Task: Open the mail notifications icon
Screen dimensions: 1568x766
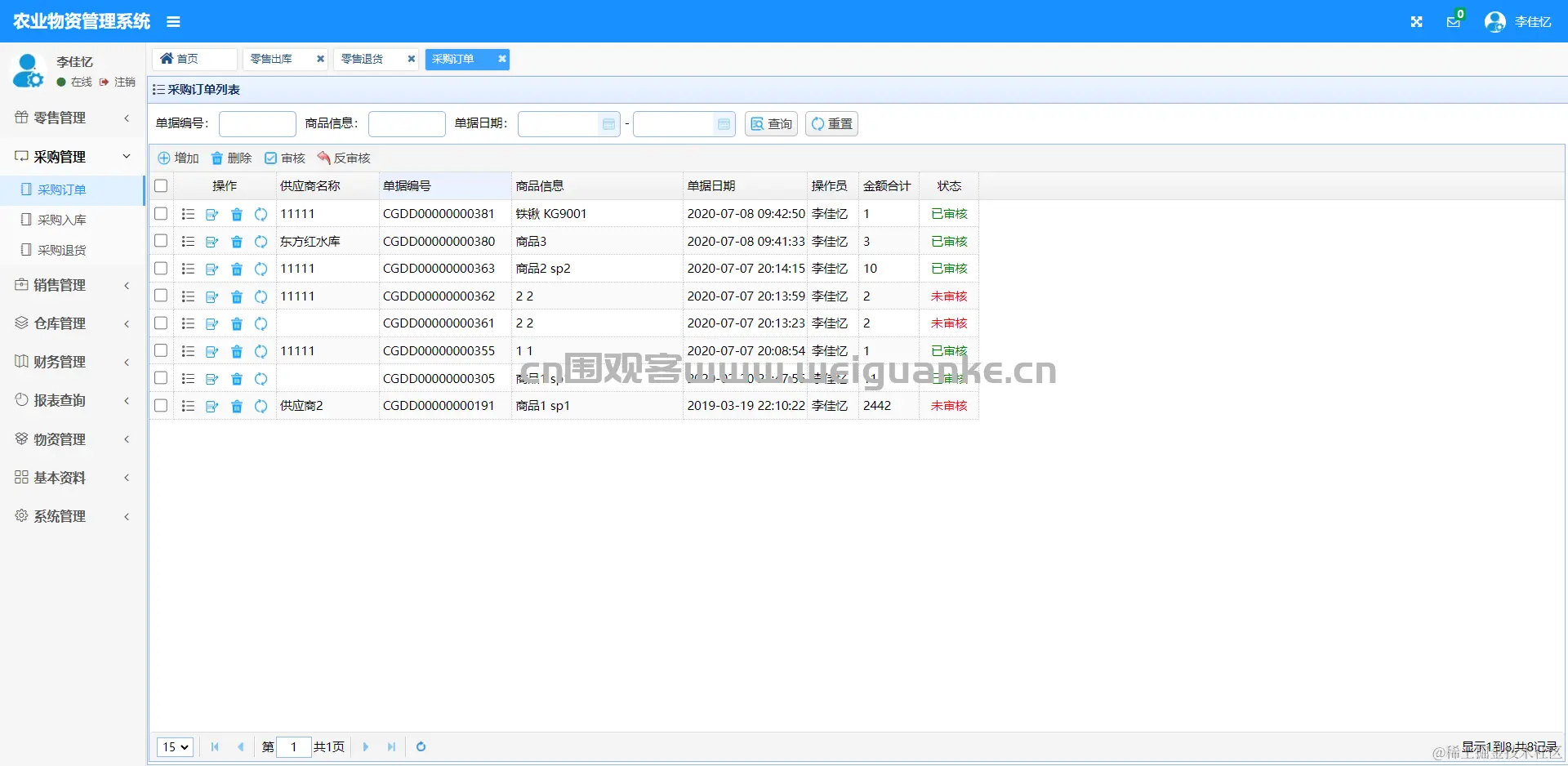Action: pyautogui.click(x=1454, y=22)
